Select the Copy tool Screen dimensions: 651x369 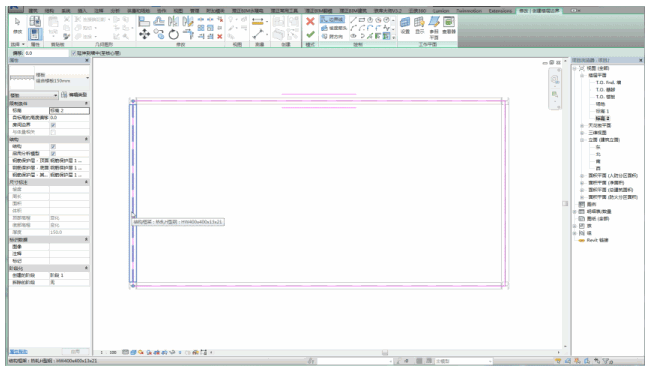159,34
